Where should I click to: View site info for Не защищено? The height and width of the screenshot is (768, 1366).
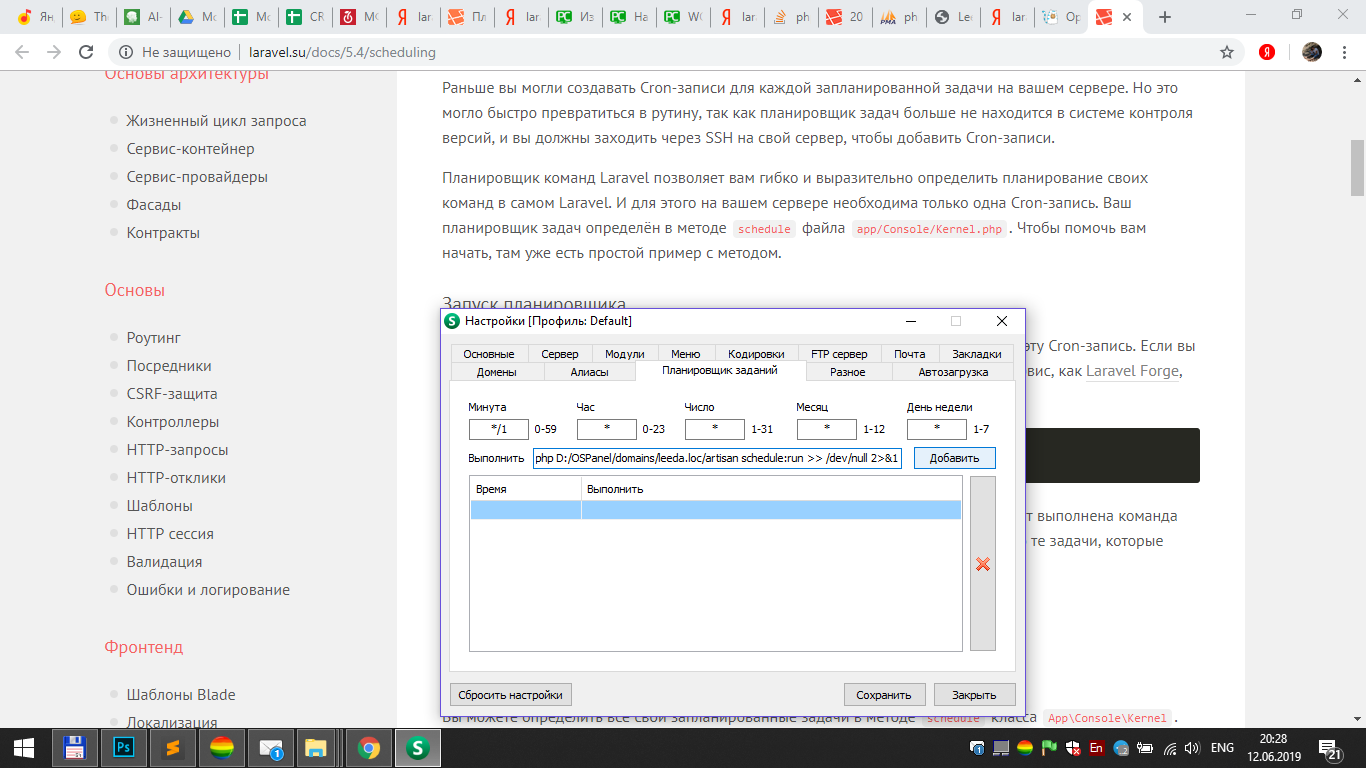177,52
